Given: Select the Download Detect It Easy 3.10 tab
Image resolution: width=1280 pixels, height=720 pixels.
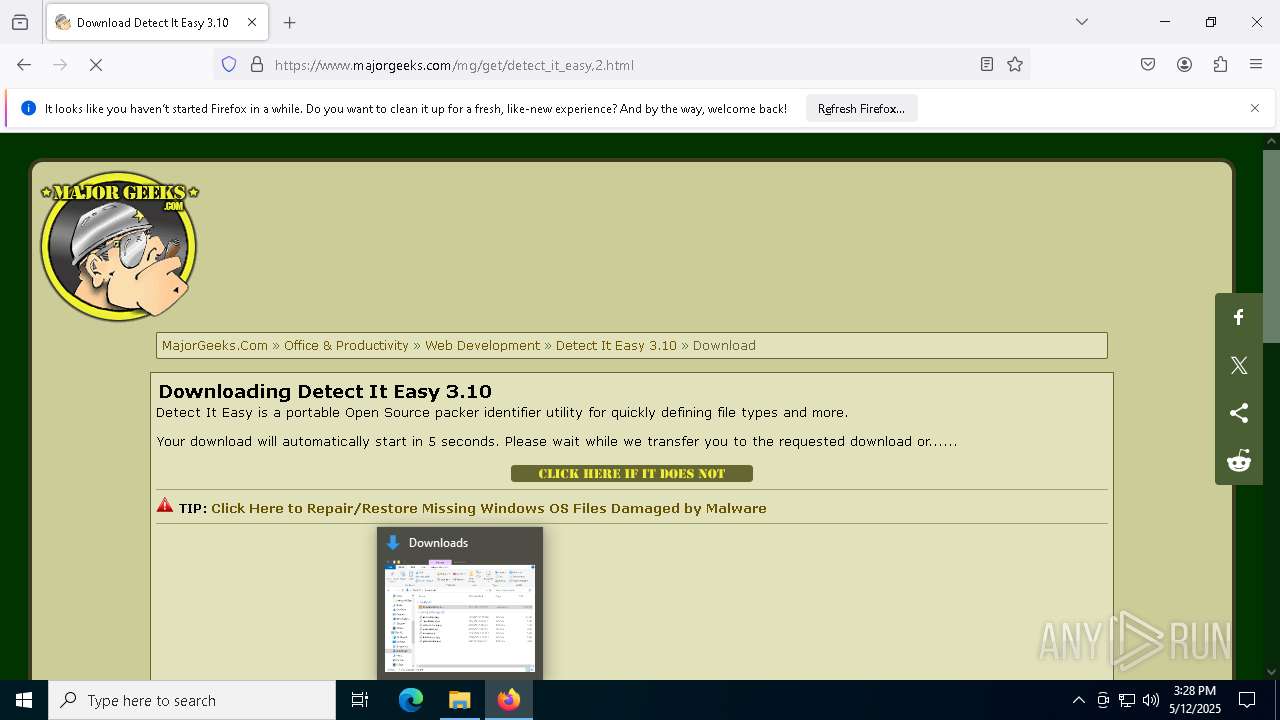Looking at the screenshot, I should [x=157, y=22].
